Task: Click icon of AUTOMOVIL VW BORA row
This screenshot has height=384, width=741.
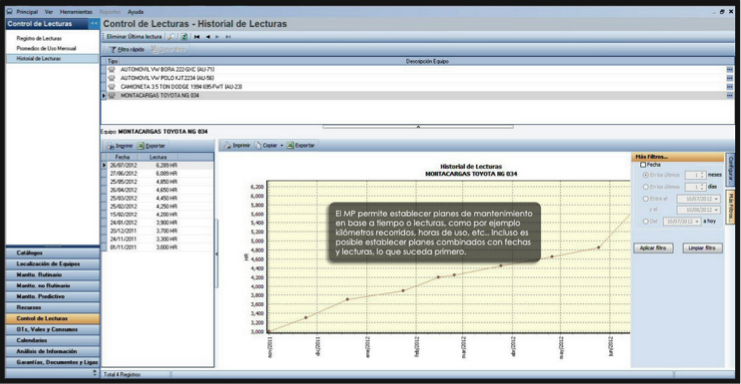Action: point(112,69)
